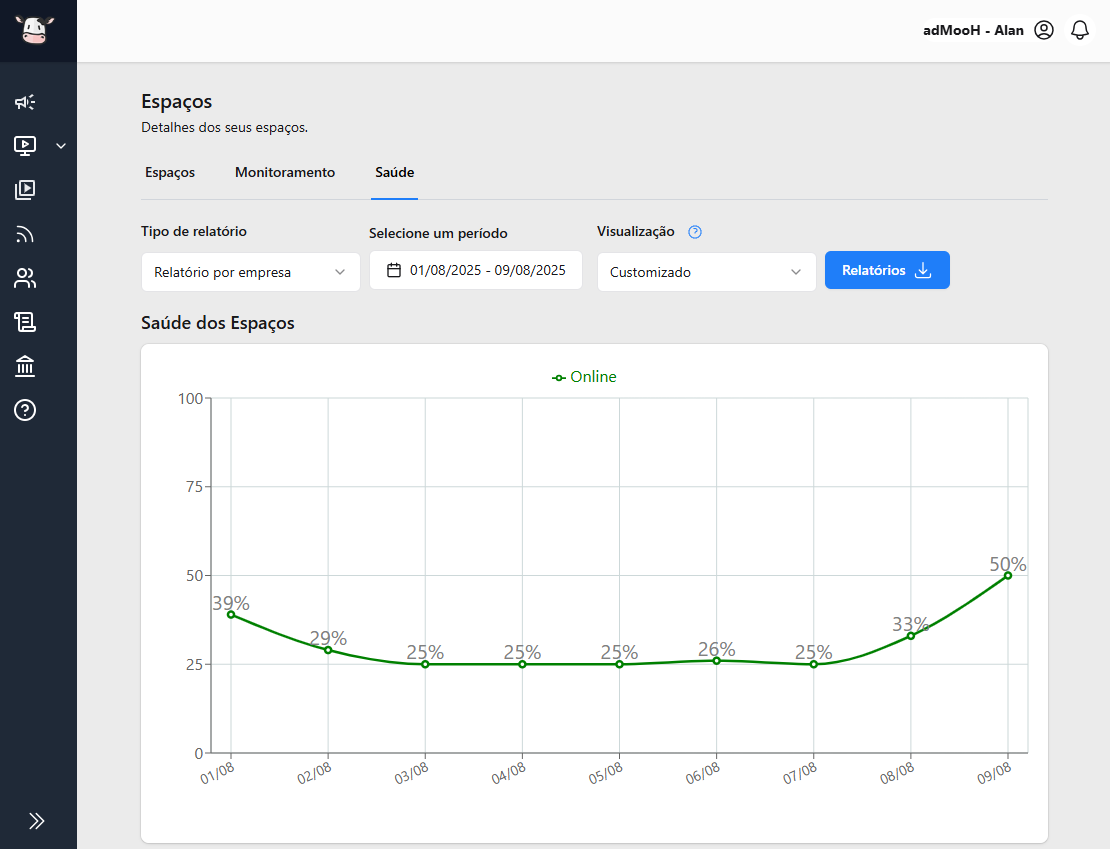Open the feed RSS icon in sidebar
Viewport: 1110px width, 849px height.
(25, 234)
